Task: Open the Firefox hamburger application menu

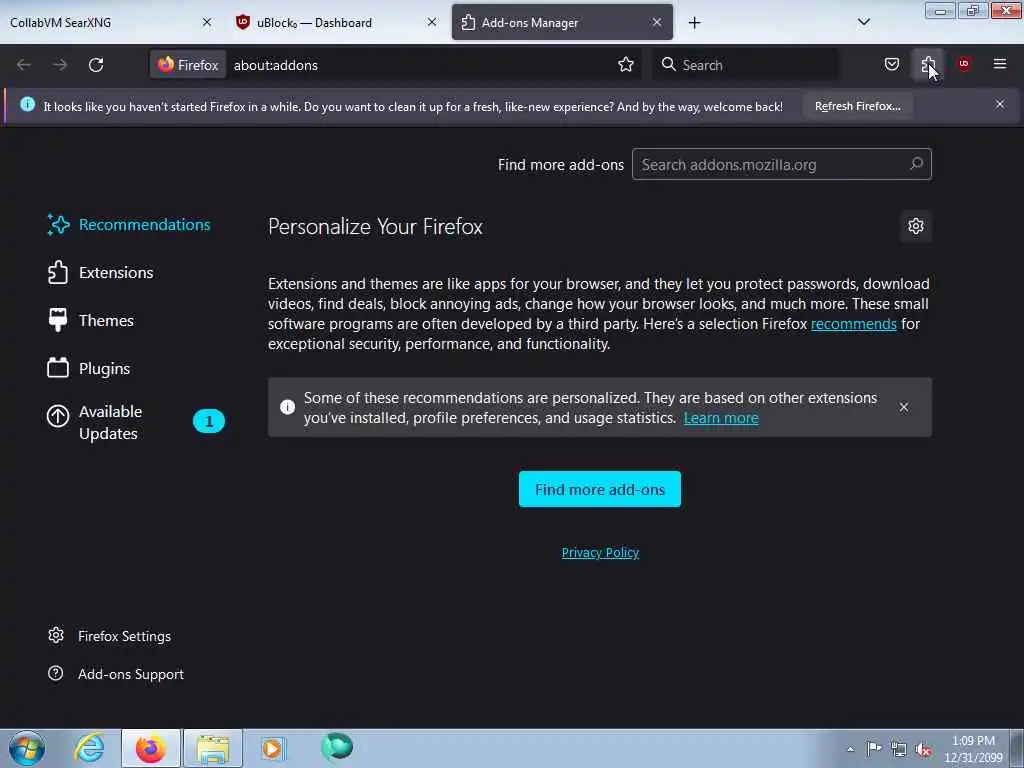Action: (1000, 64)
